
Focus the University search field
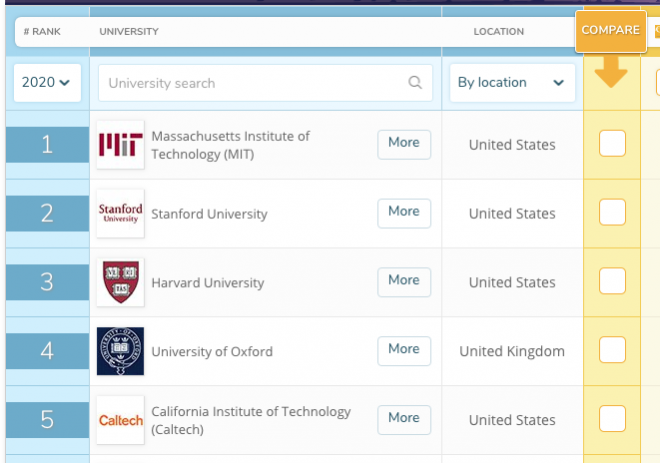pyautogui.click(x=265, y=83)
